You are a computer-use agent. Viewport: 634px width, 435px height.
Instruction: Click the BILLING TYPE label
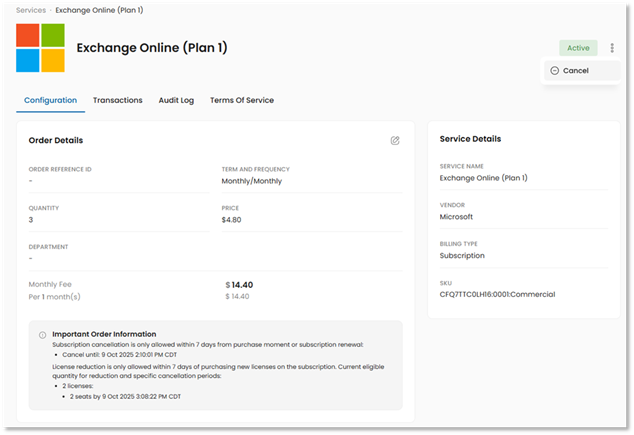[x=459, y=244]
